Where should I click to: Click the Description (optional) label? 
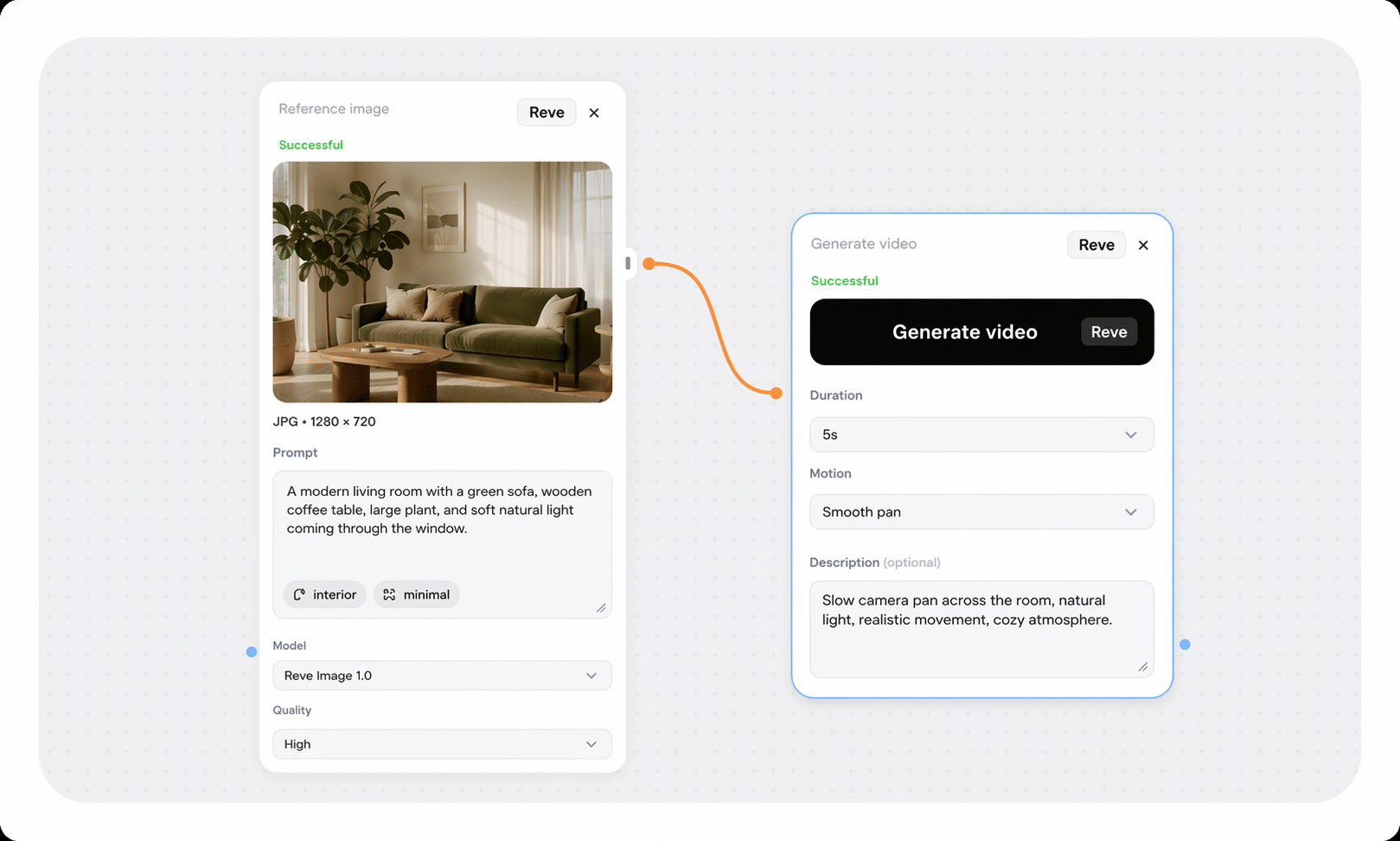875,562
